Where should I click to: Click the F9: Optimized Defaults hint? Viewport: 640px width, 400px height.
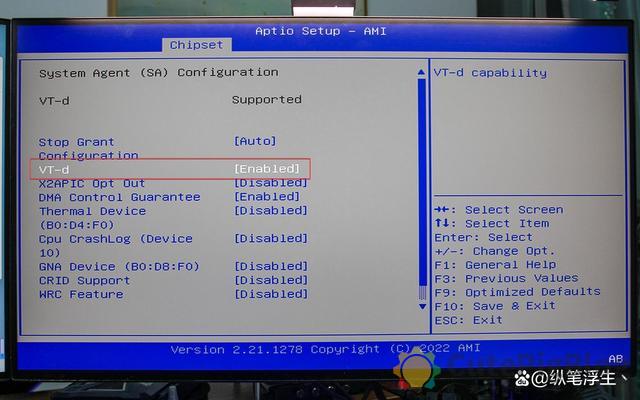click(x=518, y=292)
